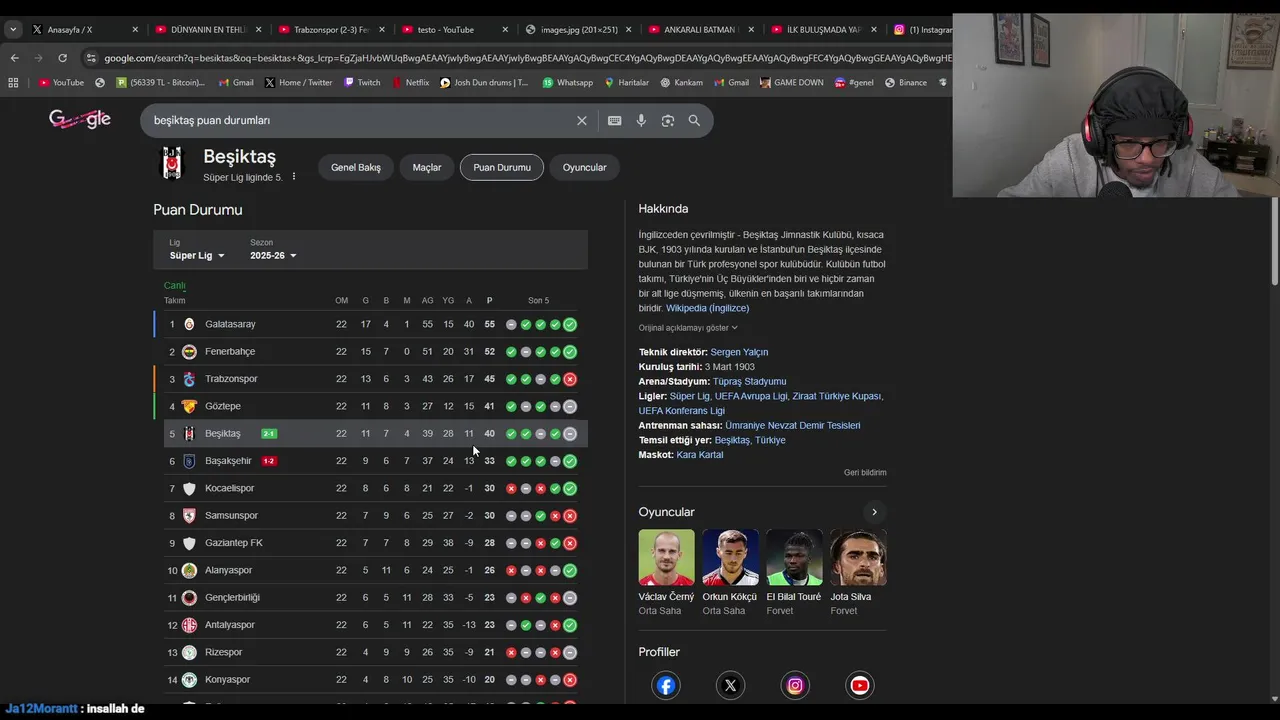Click the Beşiktaş club crest in header
The width and height of the screenshot is (1280, 720).
pos(173,163)
